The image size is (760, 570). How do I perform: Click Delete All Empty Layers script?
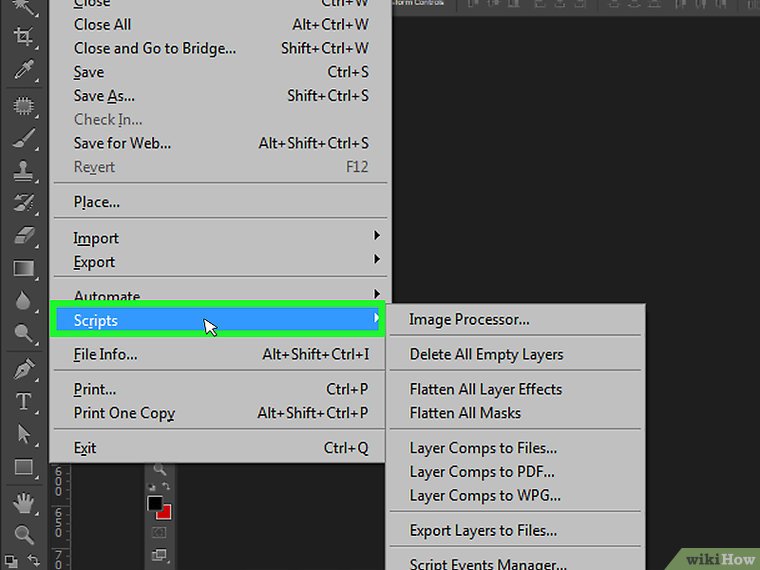tap(486, 354)
